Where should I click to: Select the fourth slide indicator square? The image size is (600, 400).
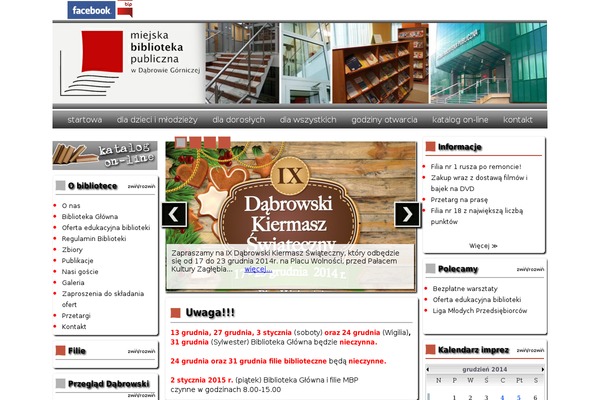[224, 143]
